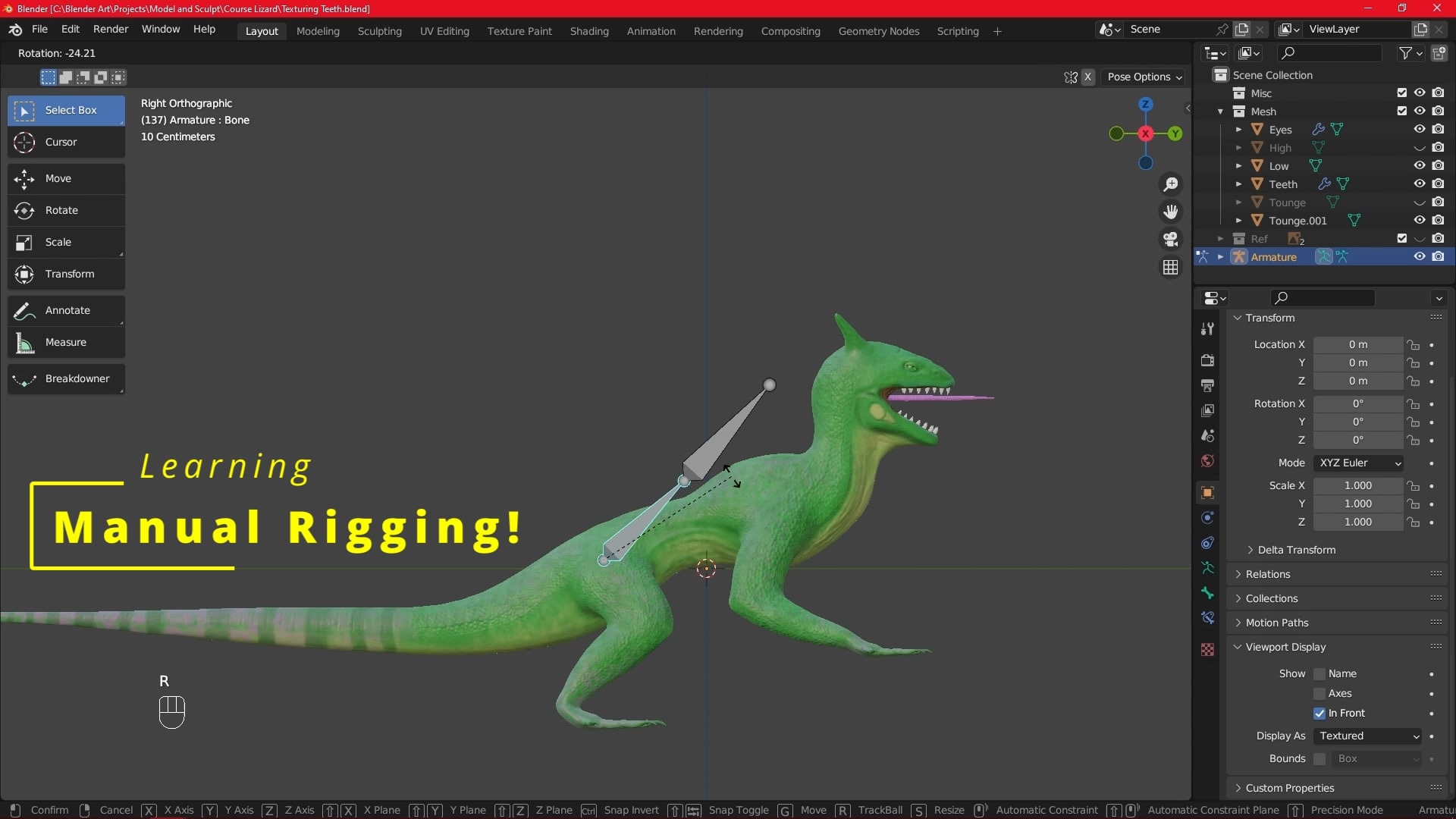Open the Sculpting workspace tab
Screen dimensions: 1456x819
click(379, 31)
